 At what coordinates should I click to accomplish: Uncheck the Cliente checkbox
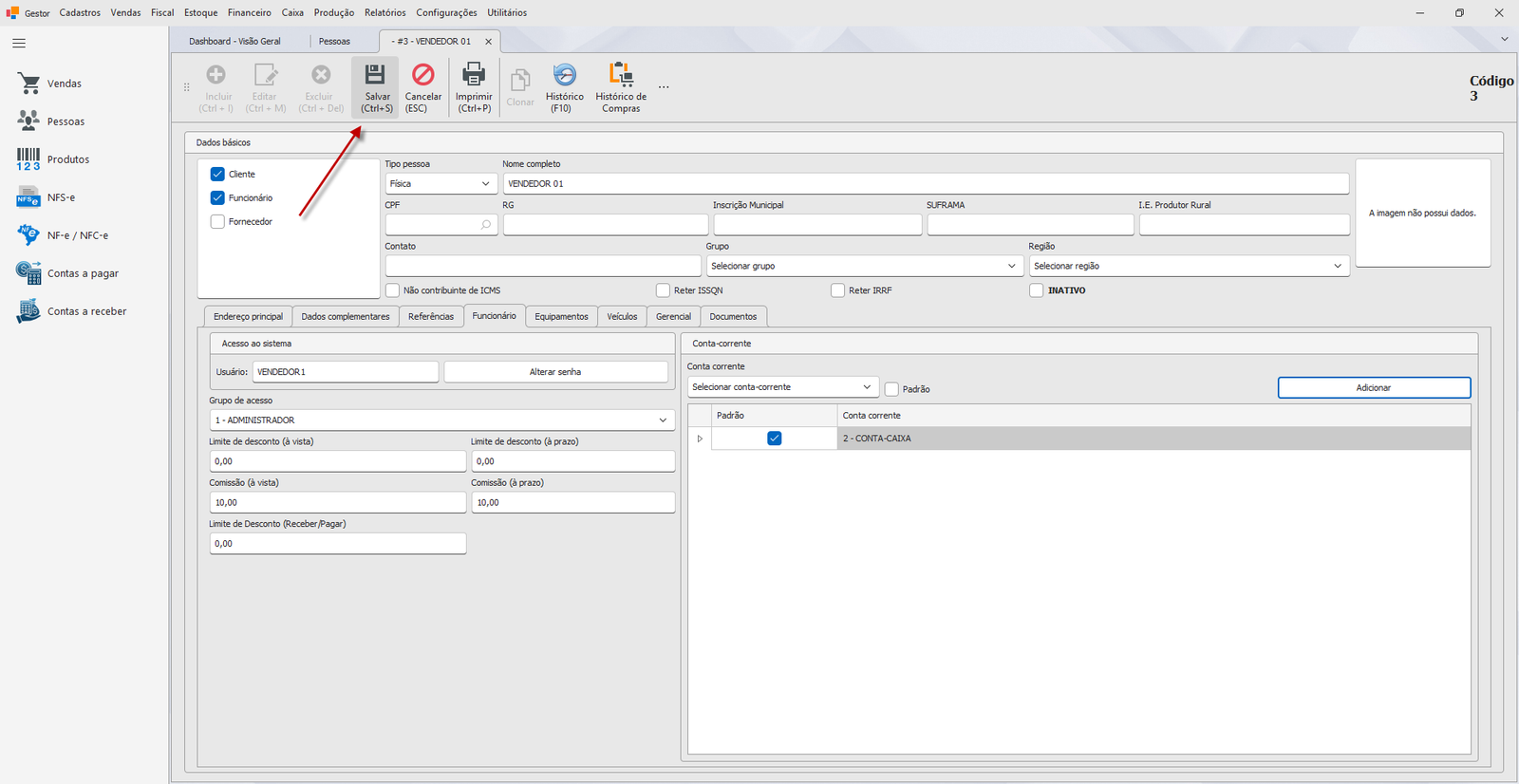pos(217,175)
